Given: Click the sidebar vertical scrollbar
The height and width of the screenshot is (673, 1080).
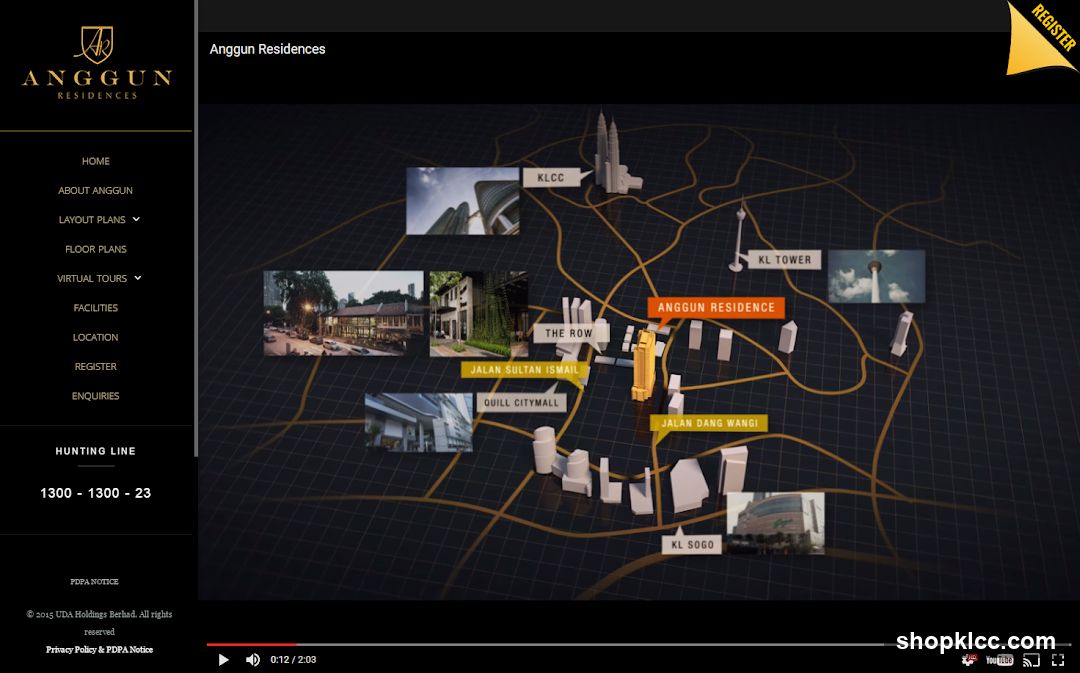Looking at the screenshot, I should (x=196, y=227).
